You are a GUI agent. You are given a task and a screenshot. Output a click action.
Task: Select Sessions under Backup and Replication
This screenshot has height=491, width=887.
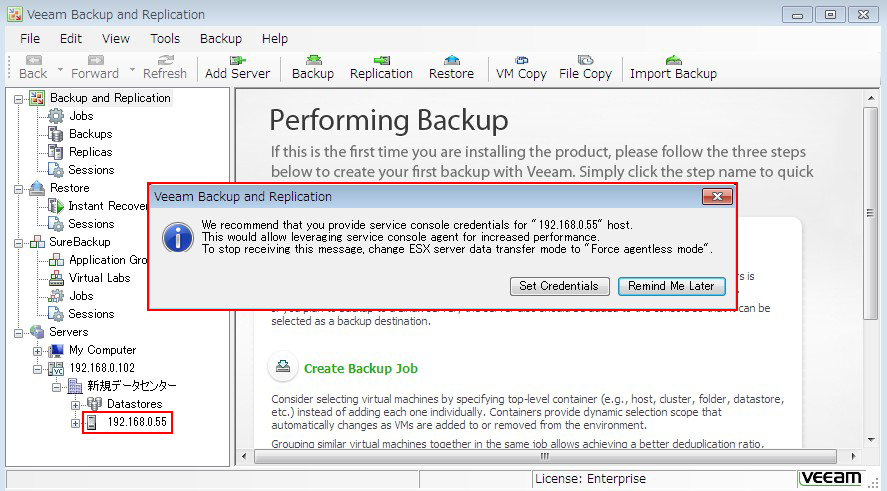[x=91, y=170]
